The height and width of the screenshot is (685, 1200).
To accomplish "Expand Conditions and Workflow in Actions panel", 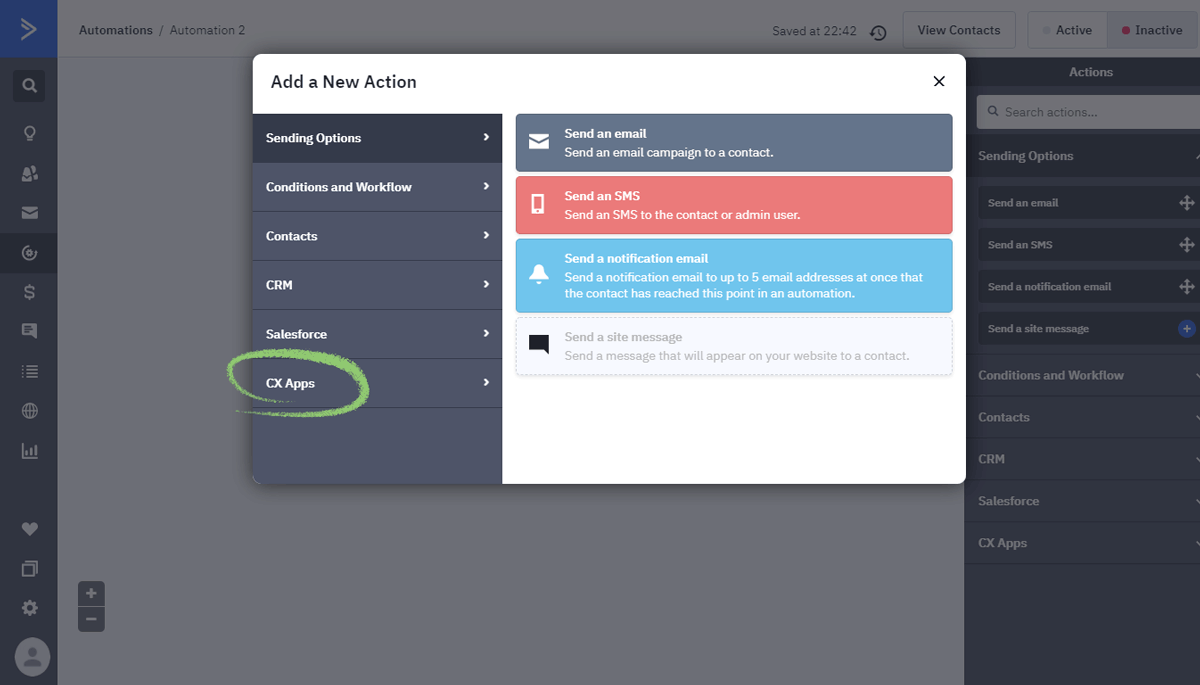I will (1084, 375).
